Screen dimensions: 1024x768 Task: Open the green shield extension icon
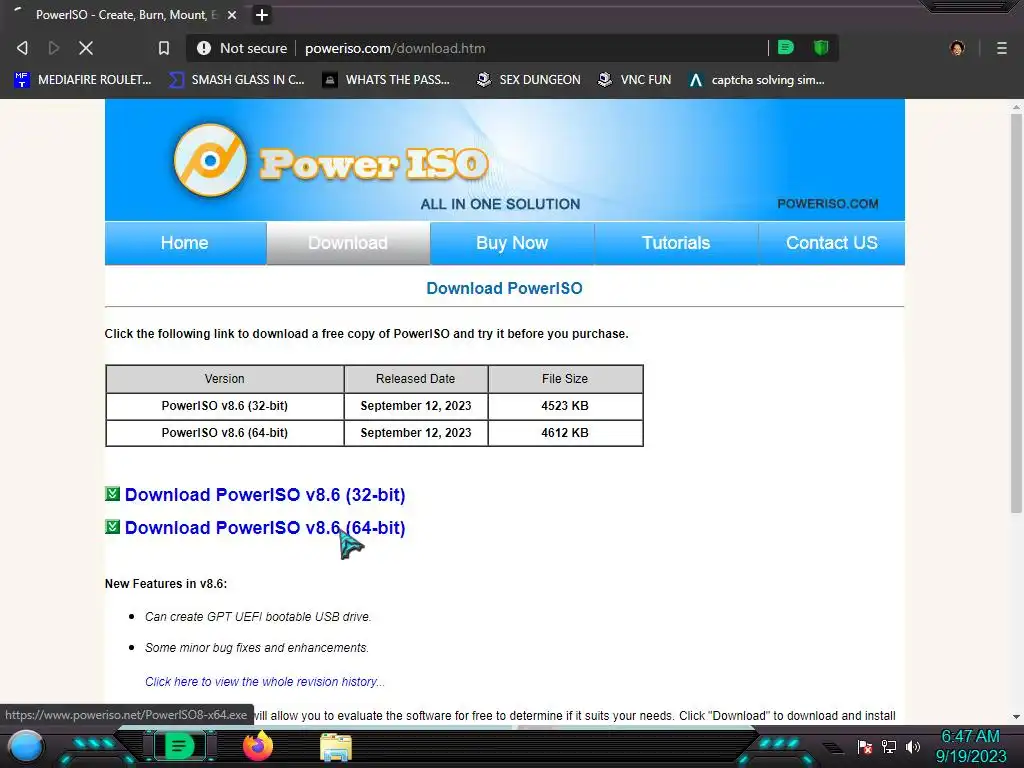[x=821, y=47]
